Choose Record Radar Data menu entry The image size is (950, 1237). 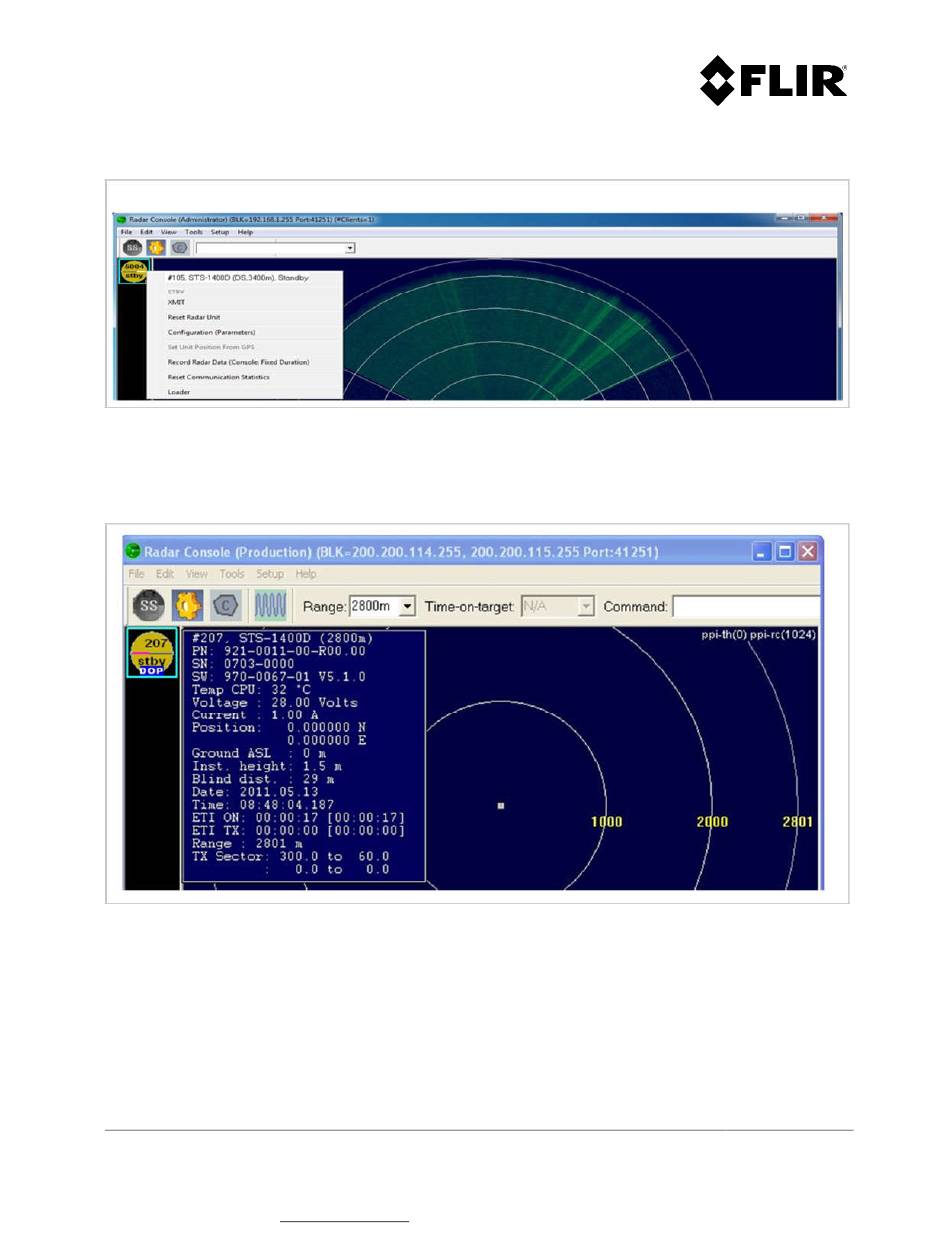click(238, 362)
